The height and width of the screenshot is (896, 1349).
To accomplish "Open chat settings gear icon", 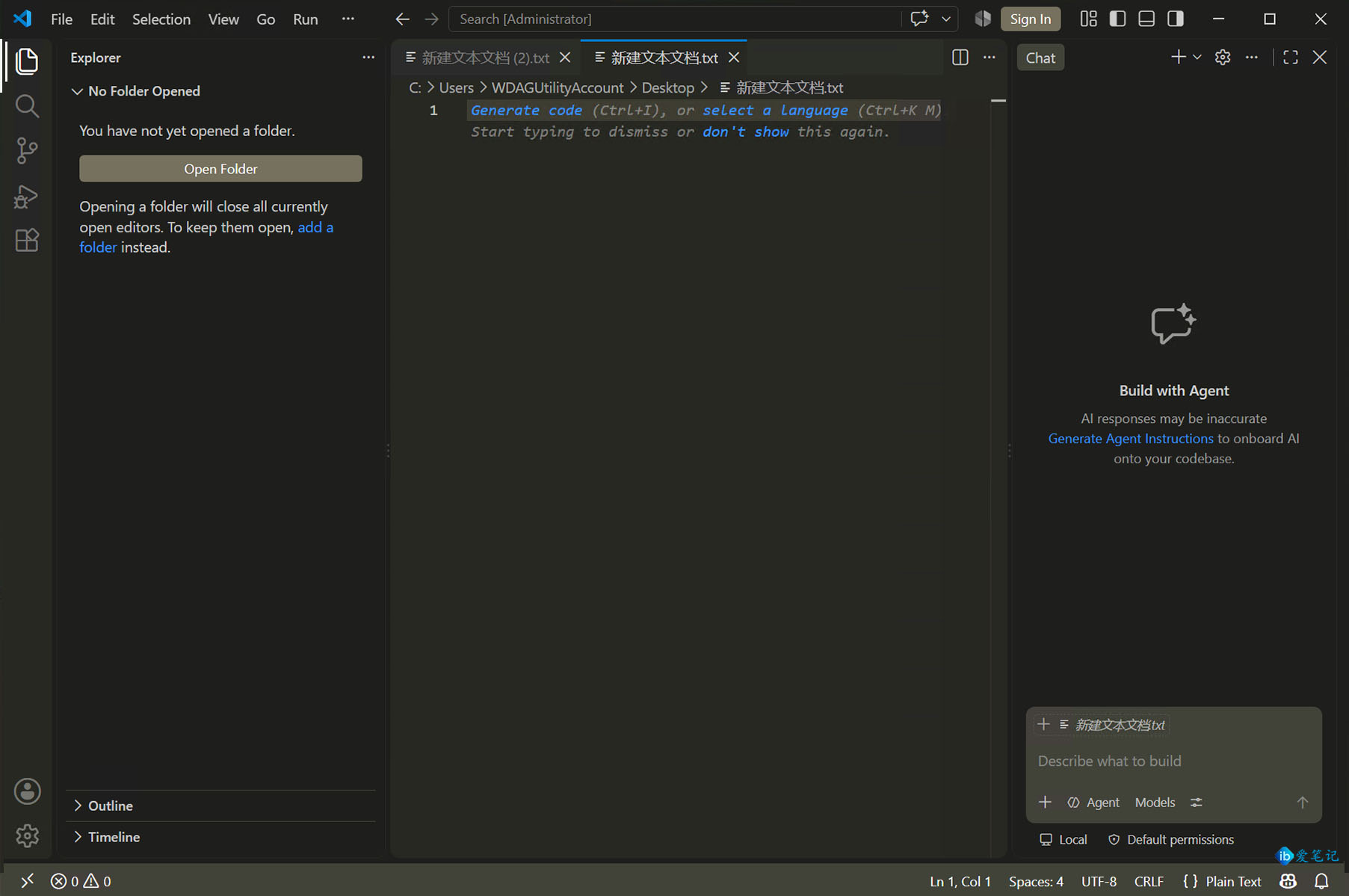I will click(x=1223, y=58).
